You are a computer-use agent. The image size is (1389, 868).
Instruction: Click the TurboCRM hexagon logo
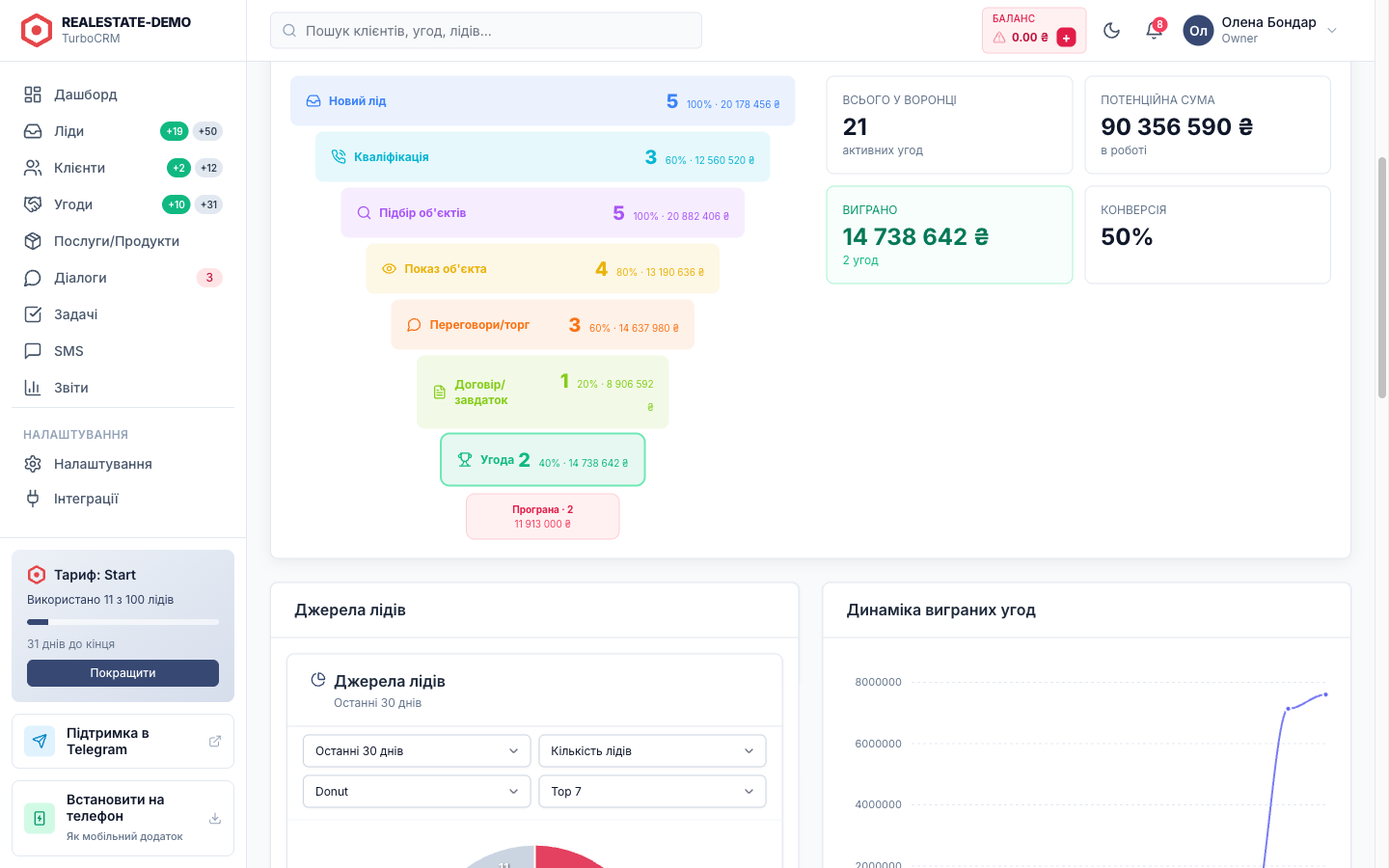pos(37,30)
